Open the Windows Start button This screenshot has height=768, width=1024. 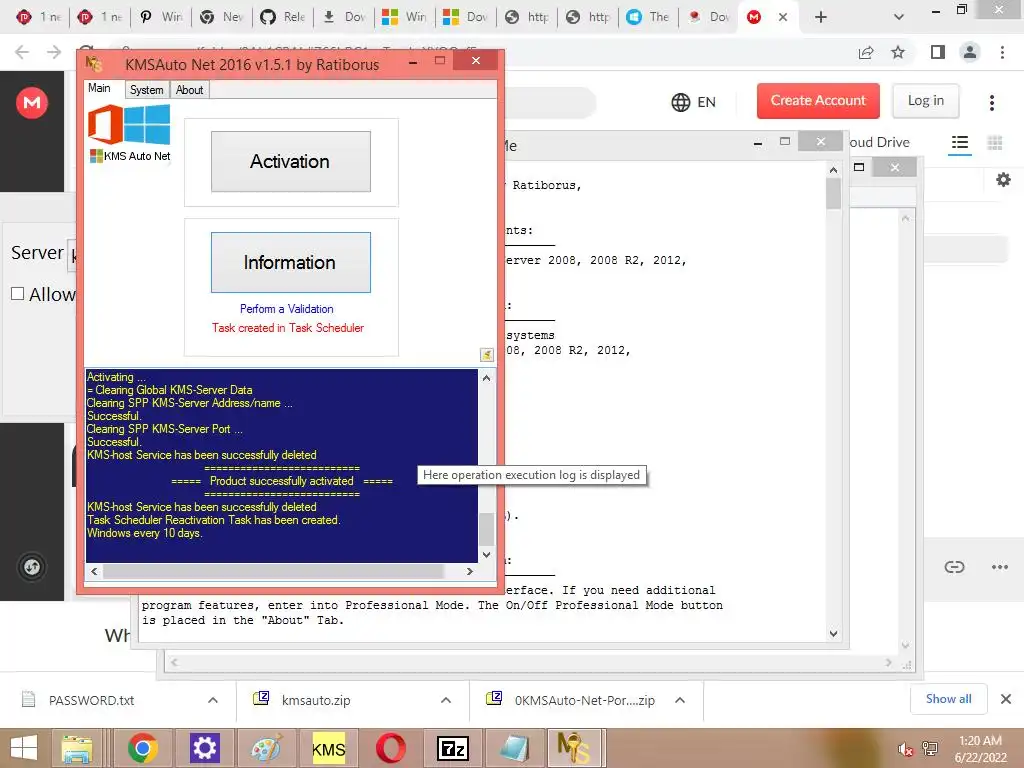coord(24,748)
